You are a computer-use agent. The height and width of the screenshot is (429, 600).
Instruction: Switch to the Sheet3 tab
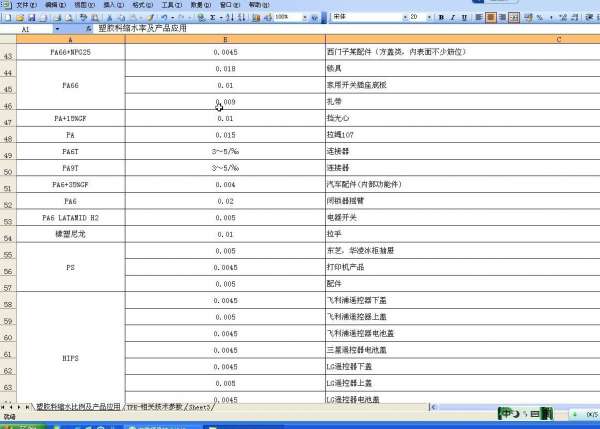pyautogui.click(x=199, y=407)
